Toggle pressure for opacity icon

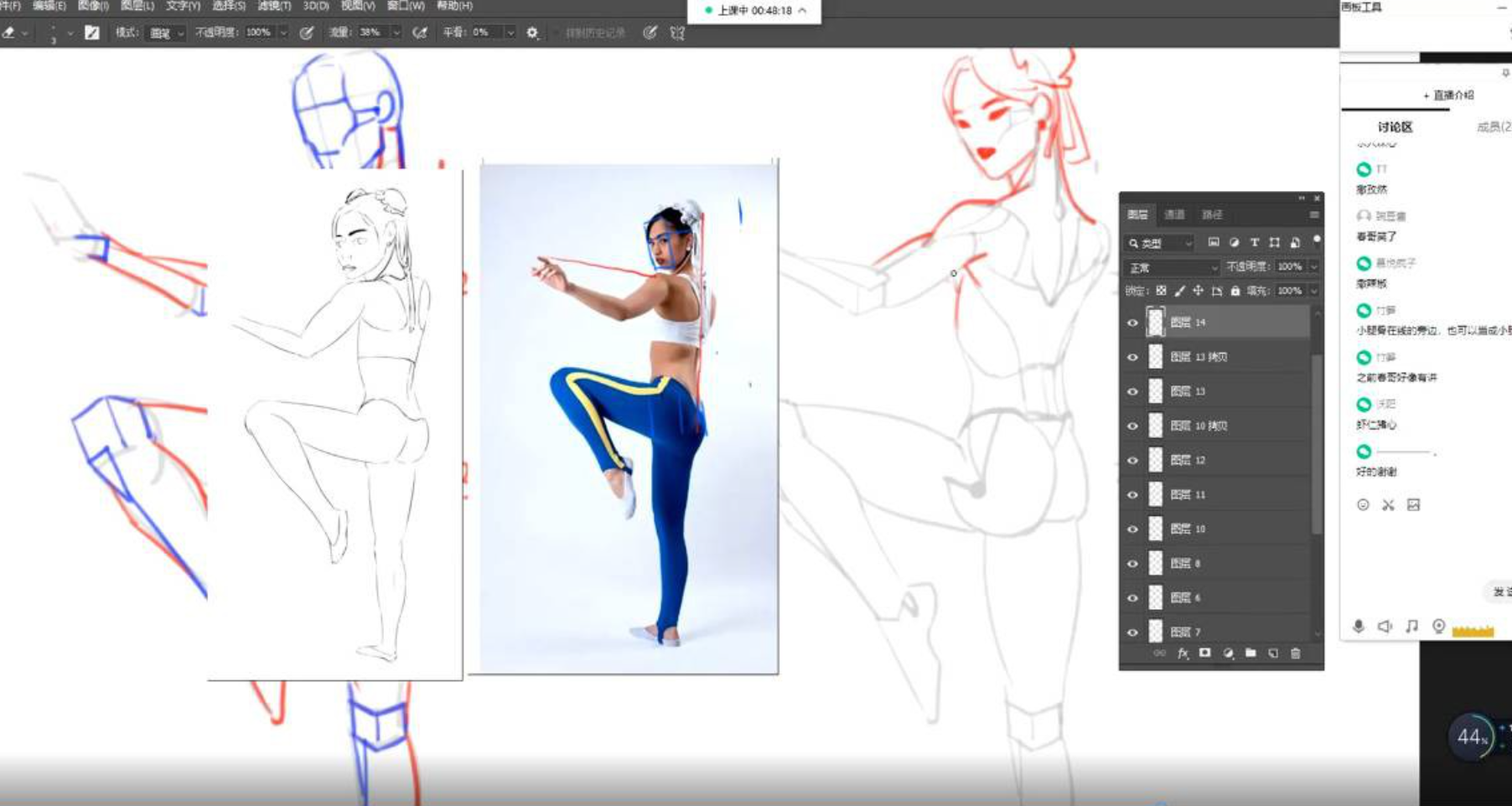click(x=307, y=33)
